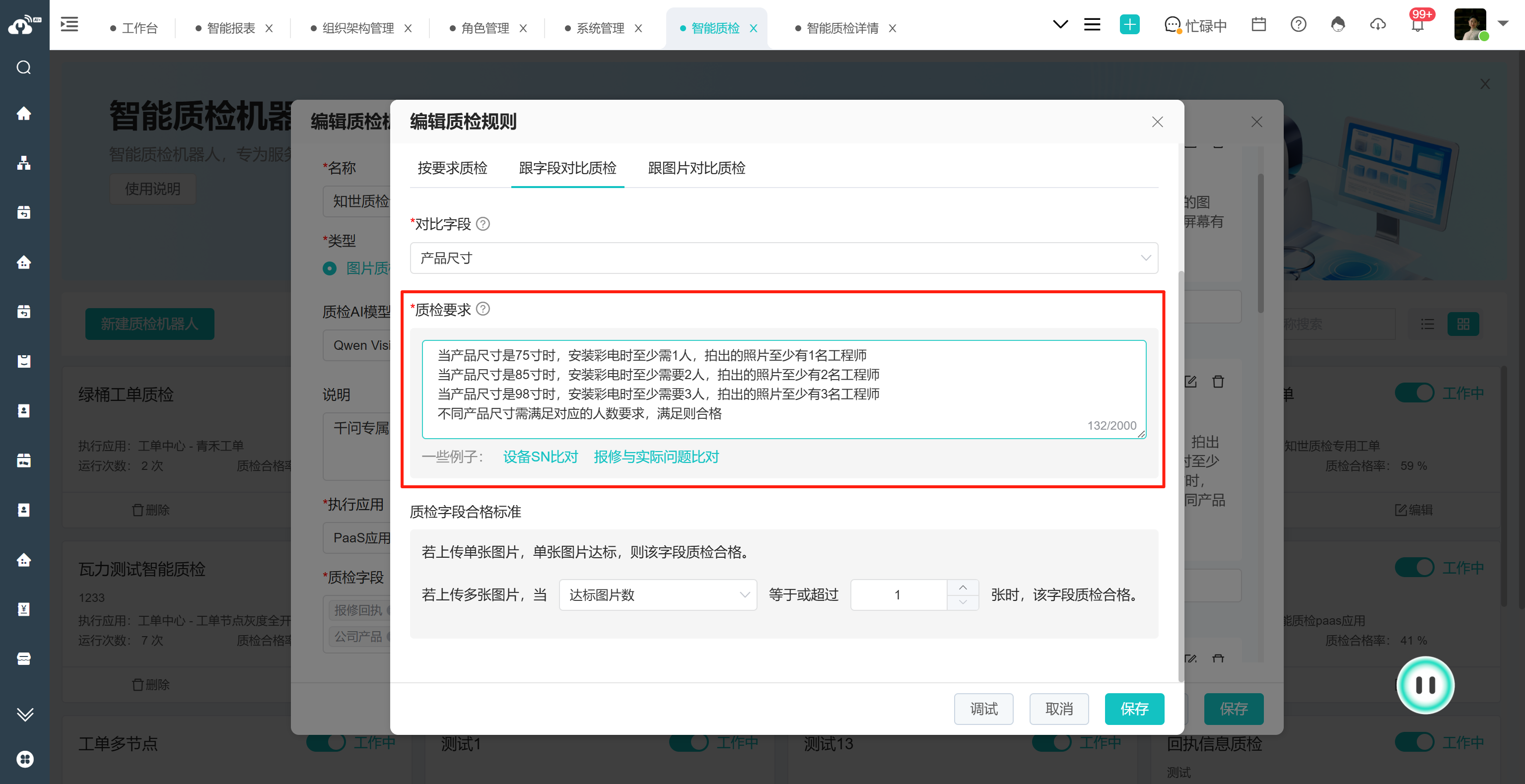Open the 系统管理 tab

tap(600, 28)
